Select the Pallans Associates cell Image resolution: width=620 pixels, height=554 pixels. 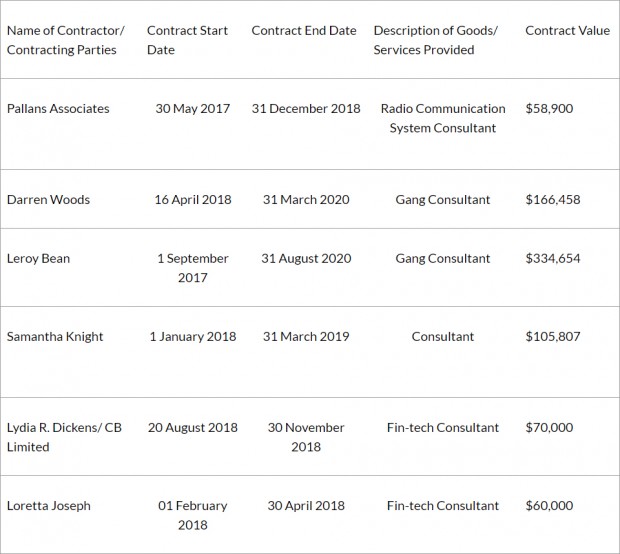coord(58,108)
